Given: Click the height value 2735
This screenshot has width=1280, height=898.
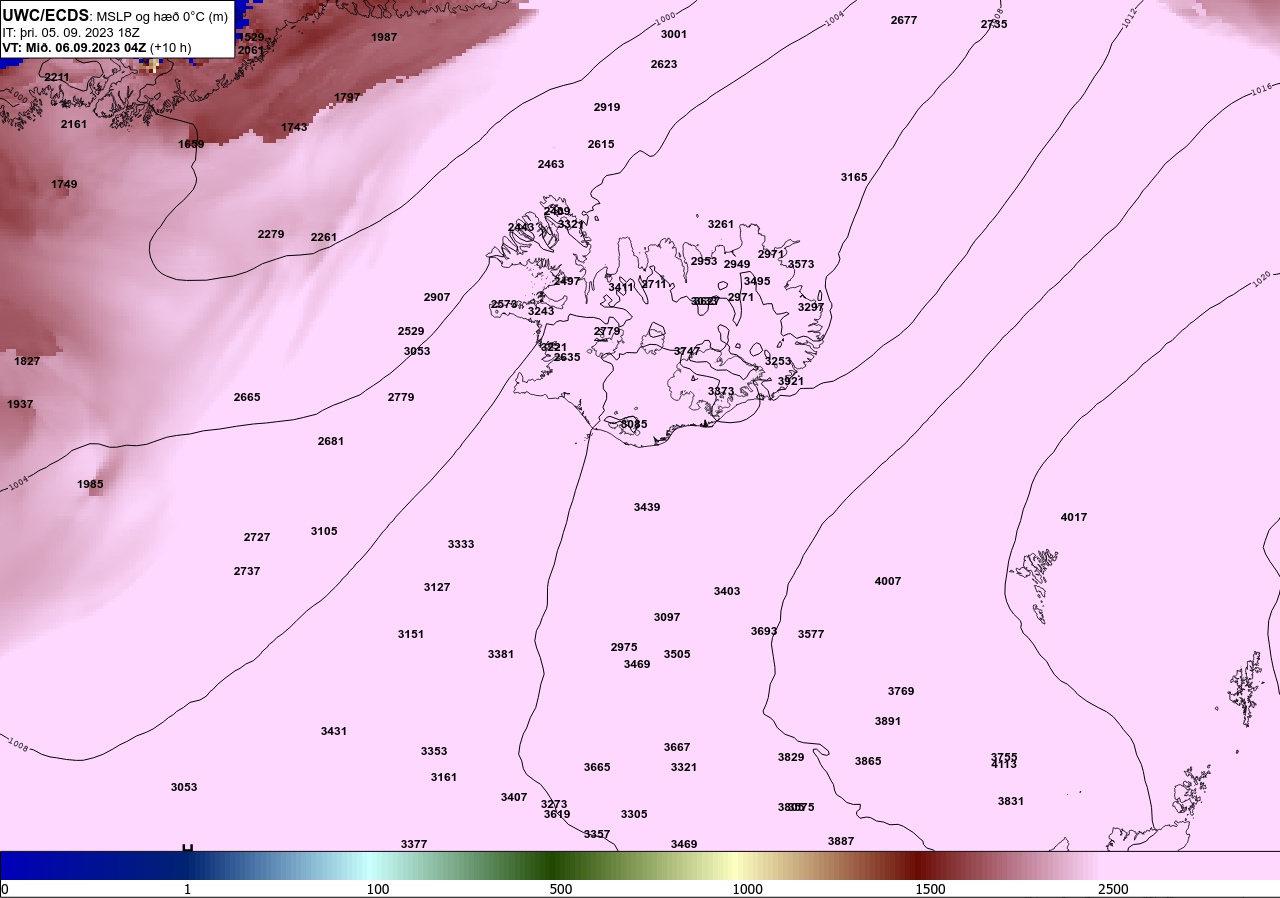Looking at the screenshot, I should (994, 24).
